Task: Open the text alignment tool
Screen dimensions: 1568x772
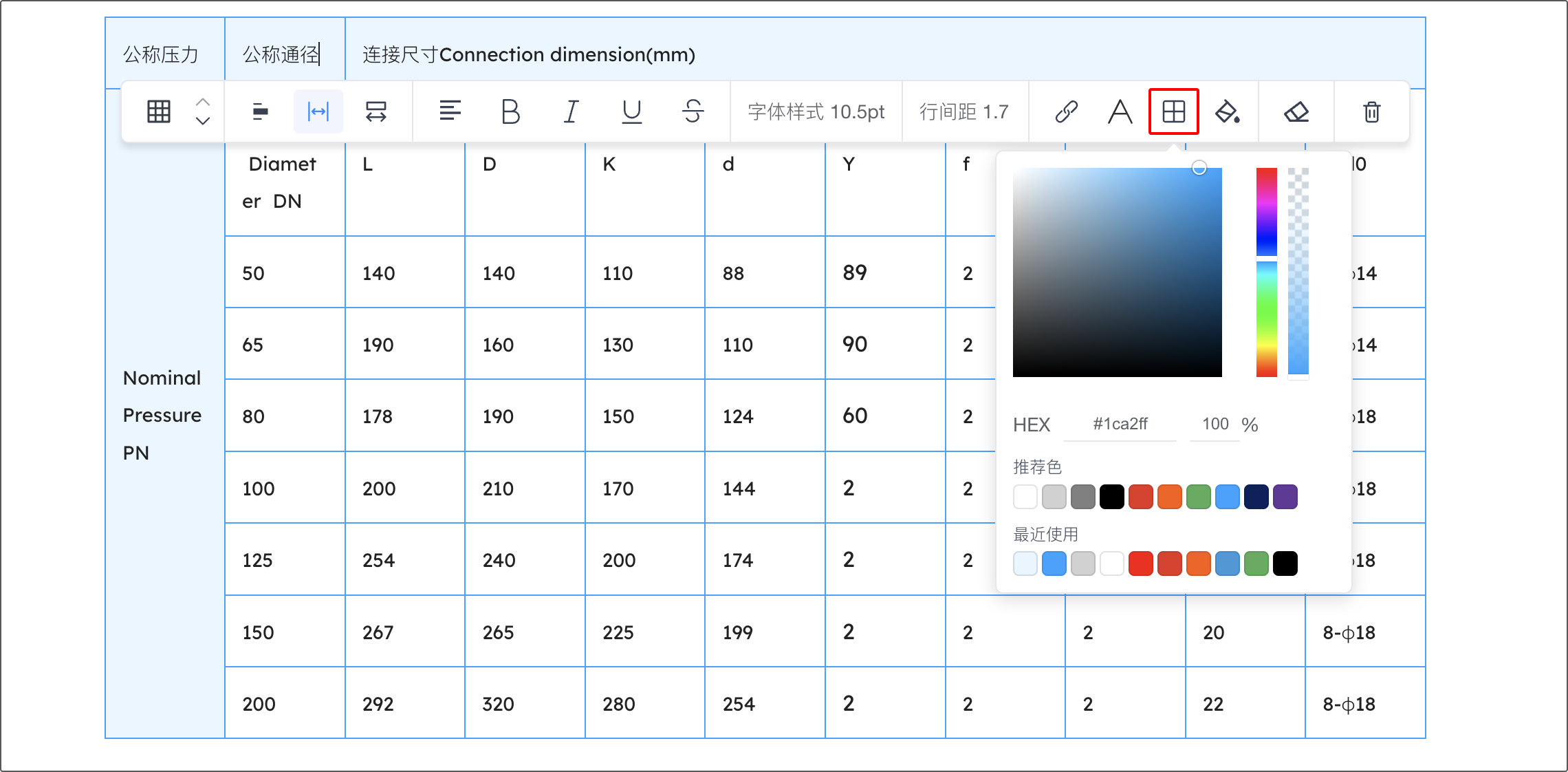Action: [x=450, y=111]
